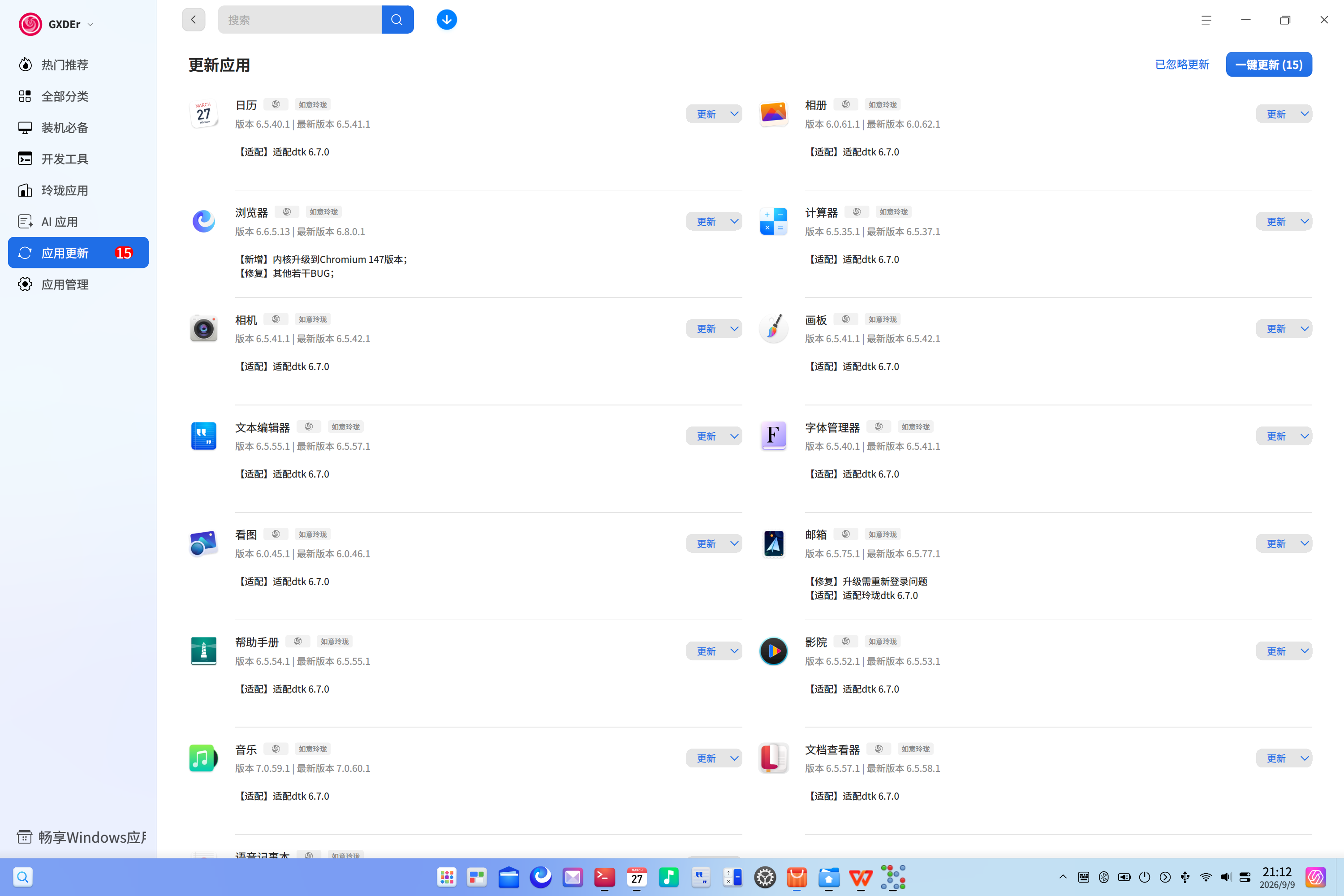Expand update options arrow for 相机
The height and width of the screenshot is (896, 1344).
(734, 328)
